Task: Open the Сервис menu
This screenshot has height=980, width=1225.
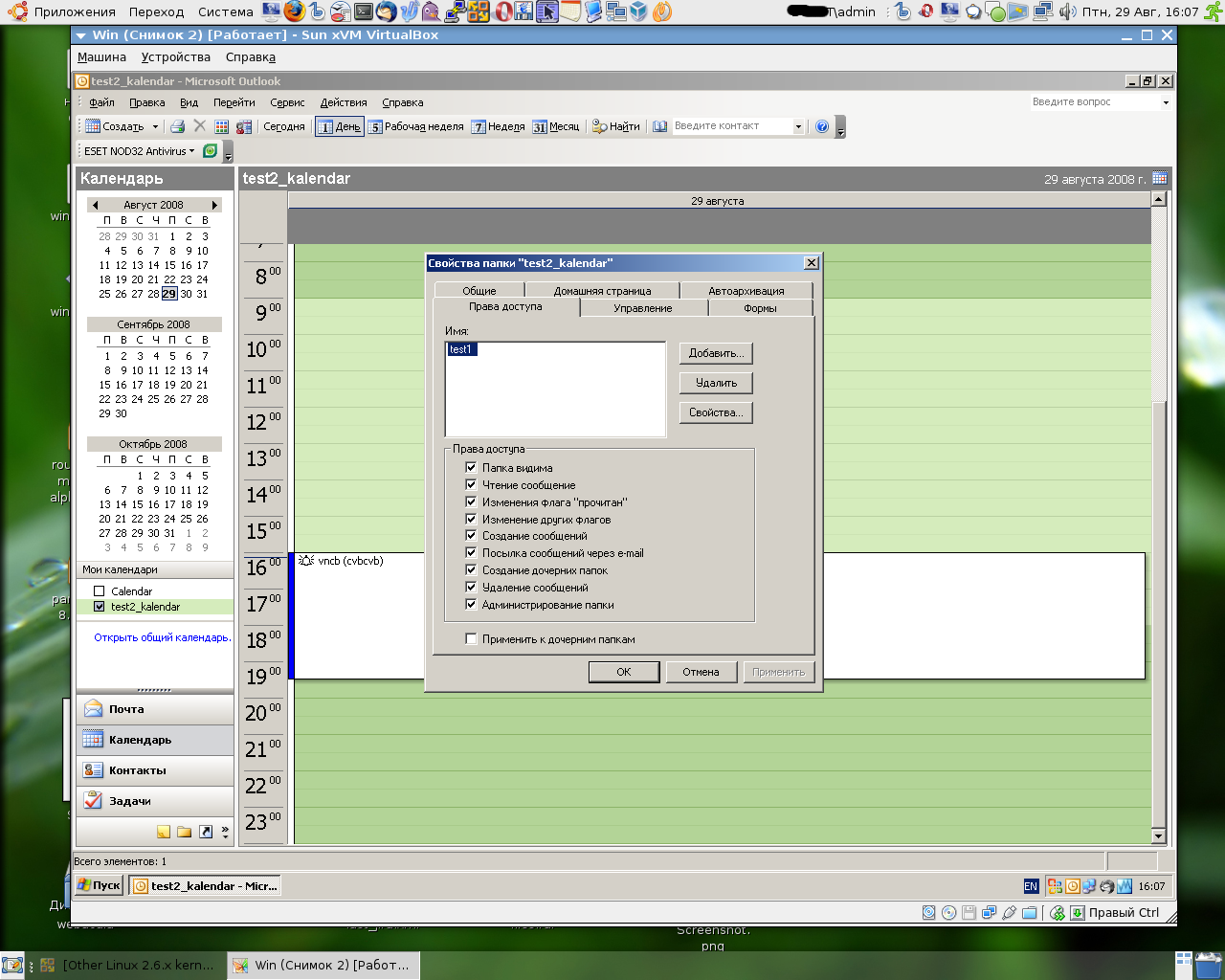Action: pyautogui.click(x=287, y=102)
